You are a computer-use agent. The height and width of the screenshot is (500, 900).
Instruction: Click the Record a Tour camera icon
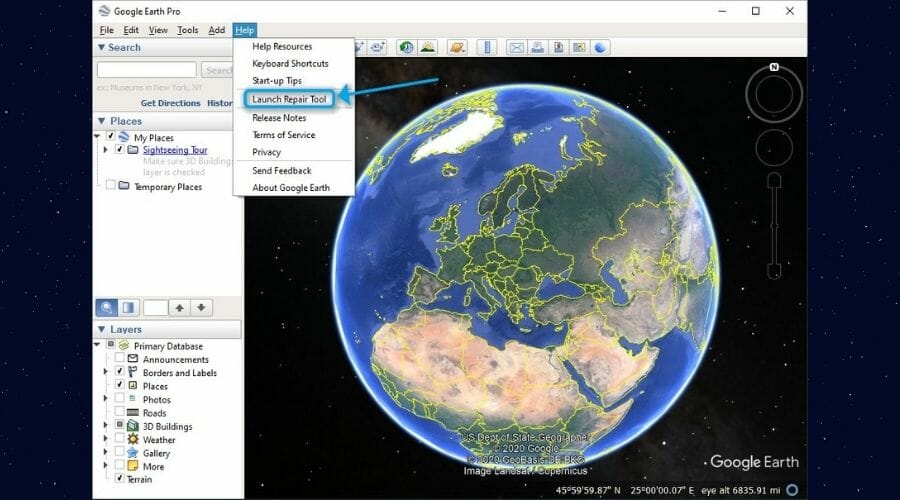tap(377, 48)
